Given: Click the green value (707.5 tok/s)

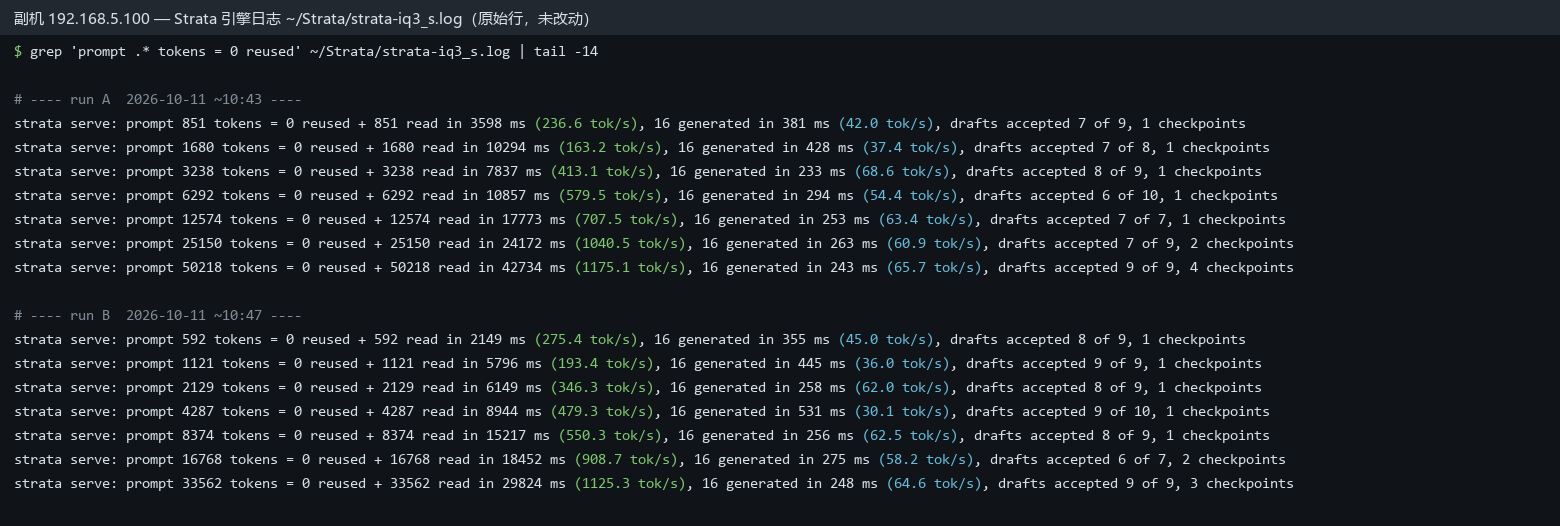Looking at the screenshot, I should pyautogui.click(x=626, y=220).
